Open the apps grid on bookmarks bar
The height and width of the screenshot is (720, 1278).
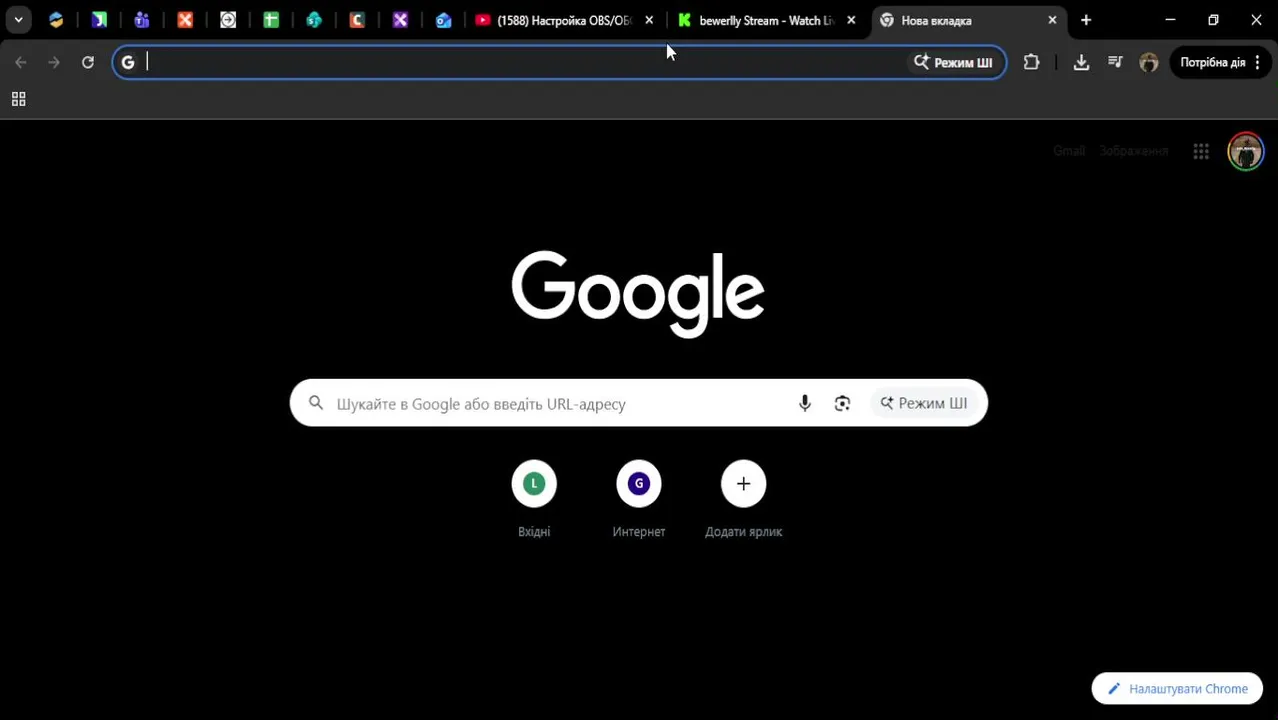pos(18,99)
